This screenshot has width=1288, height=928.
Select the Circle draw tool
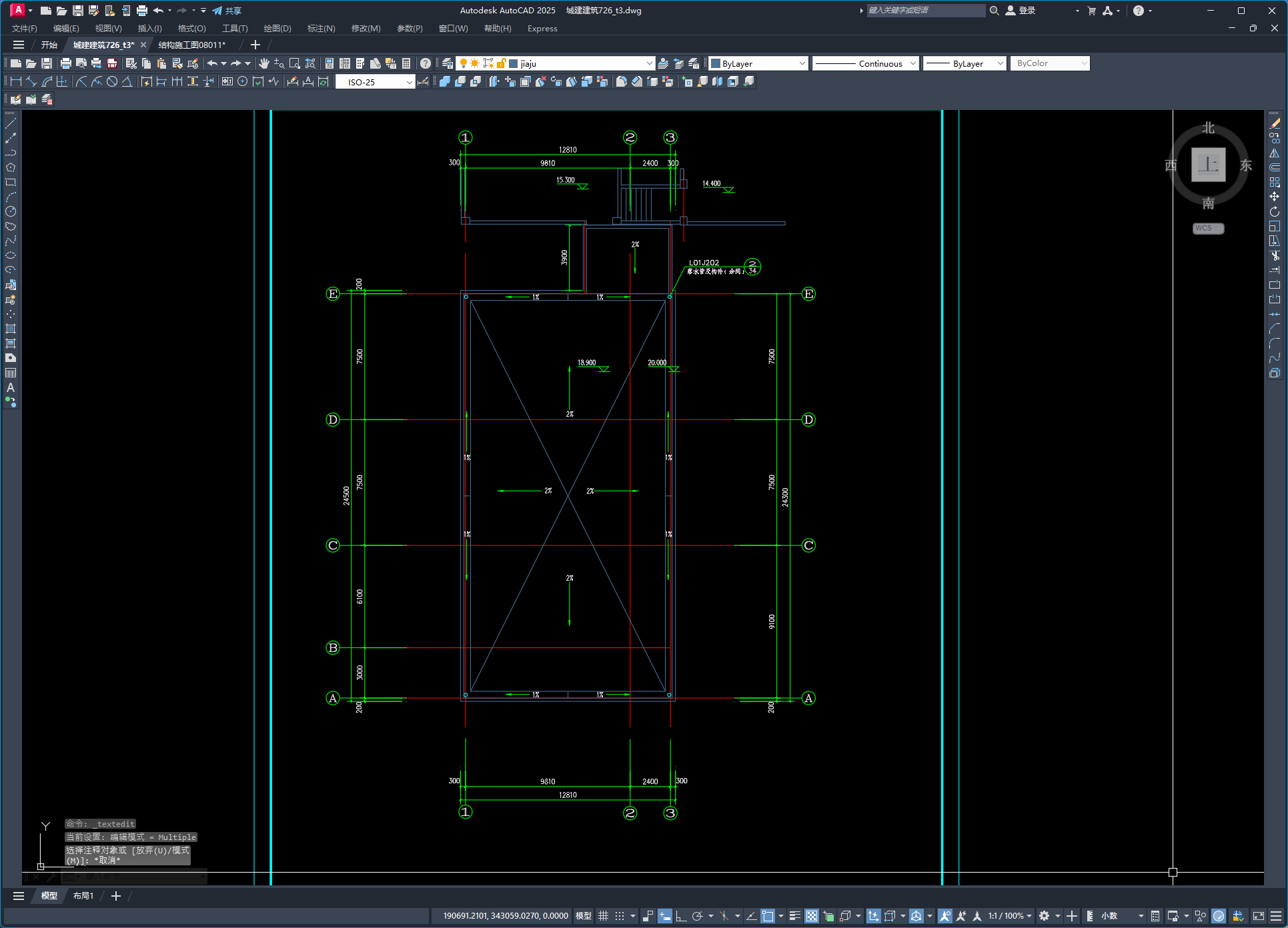click(11, 211)
